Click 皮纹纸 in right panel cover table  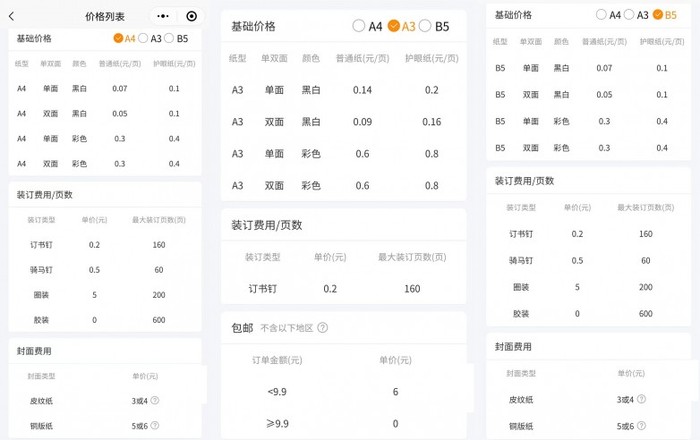tap(521, 399)
